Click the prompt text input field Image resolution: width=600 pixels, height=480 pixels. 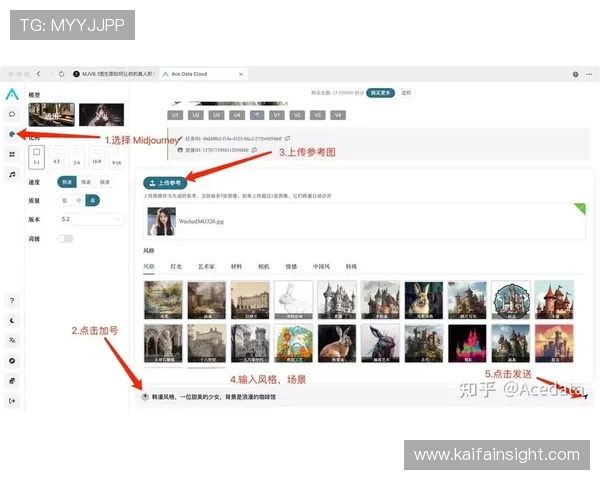point(364,397)
